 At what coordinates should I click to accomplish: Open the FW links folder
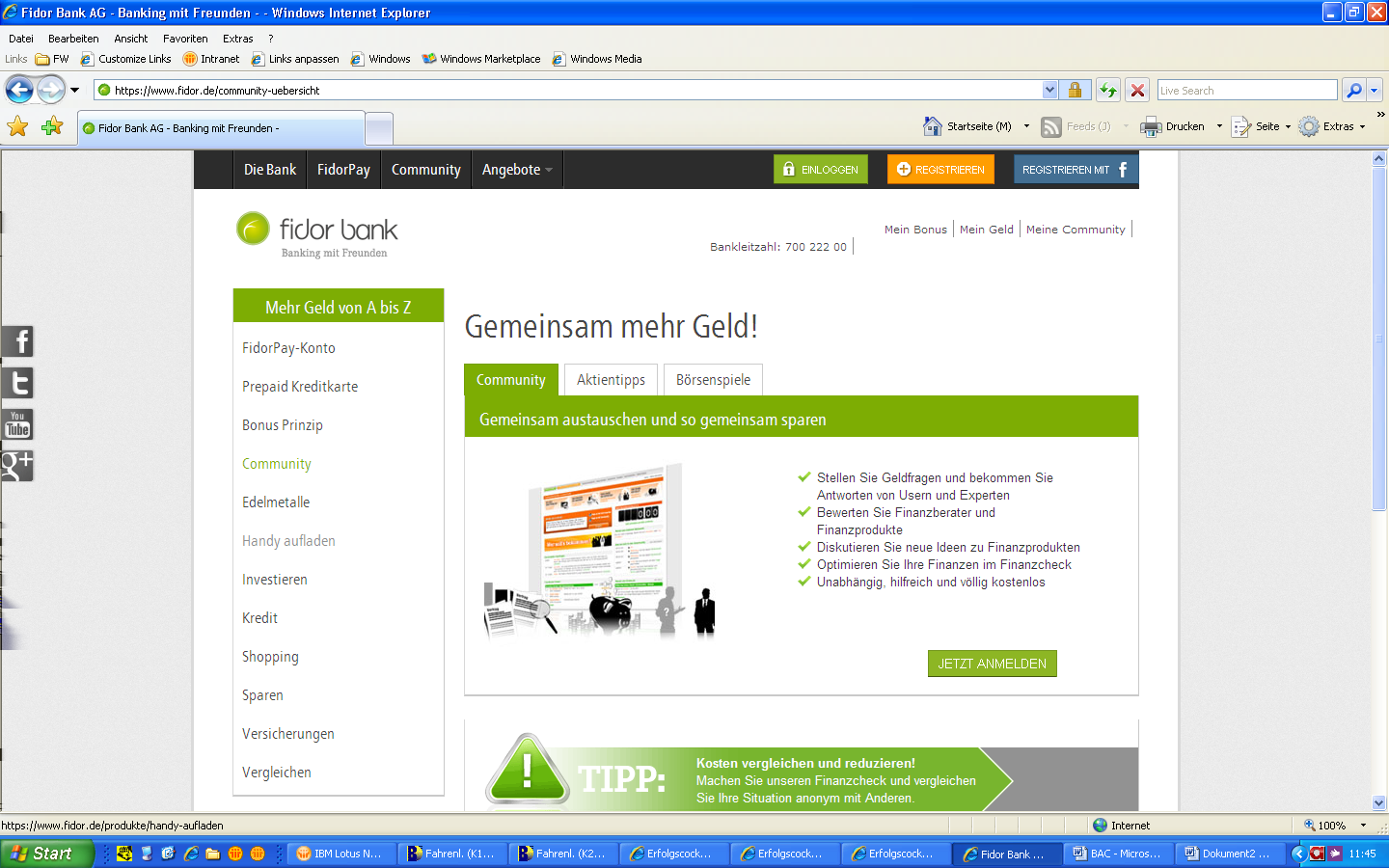pos(52,59)
